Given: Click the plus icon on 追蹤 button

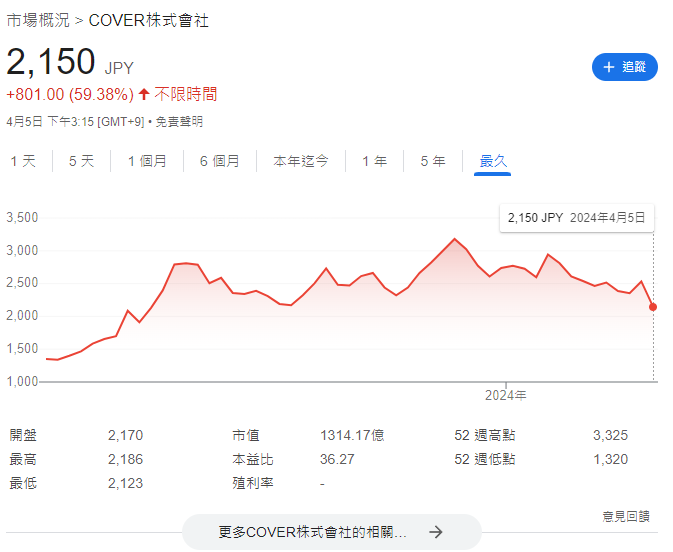Looking at the screenshot, I should [608, 67].
